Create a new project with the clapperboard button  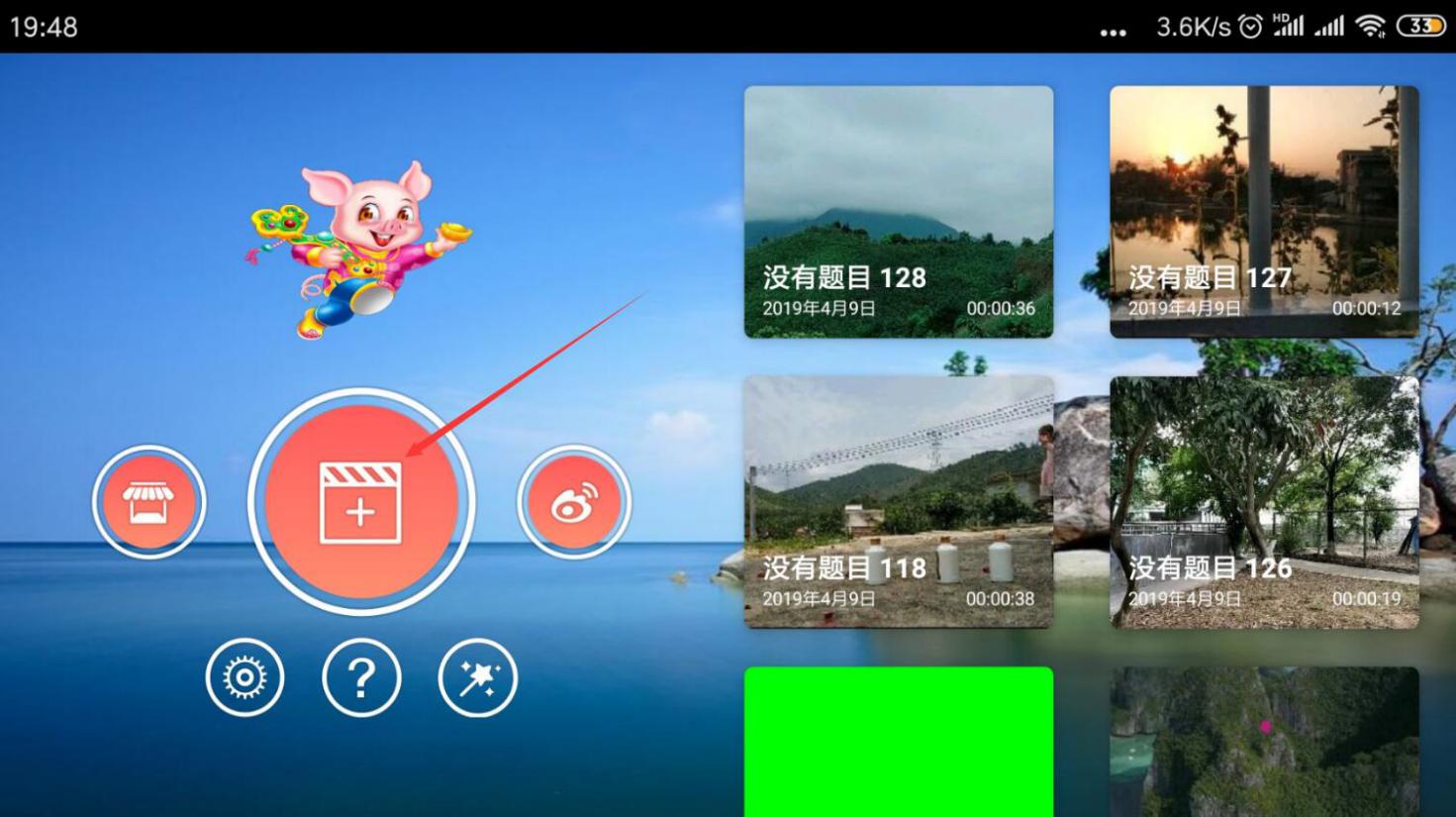361,502
